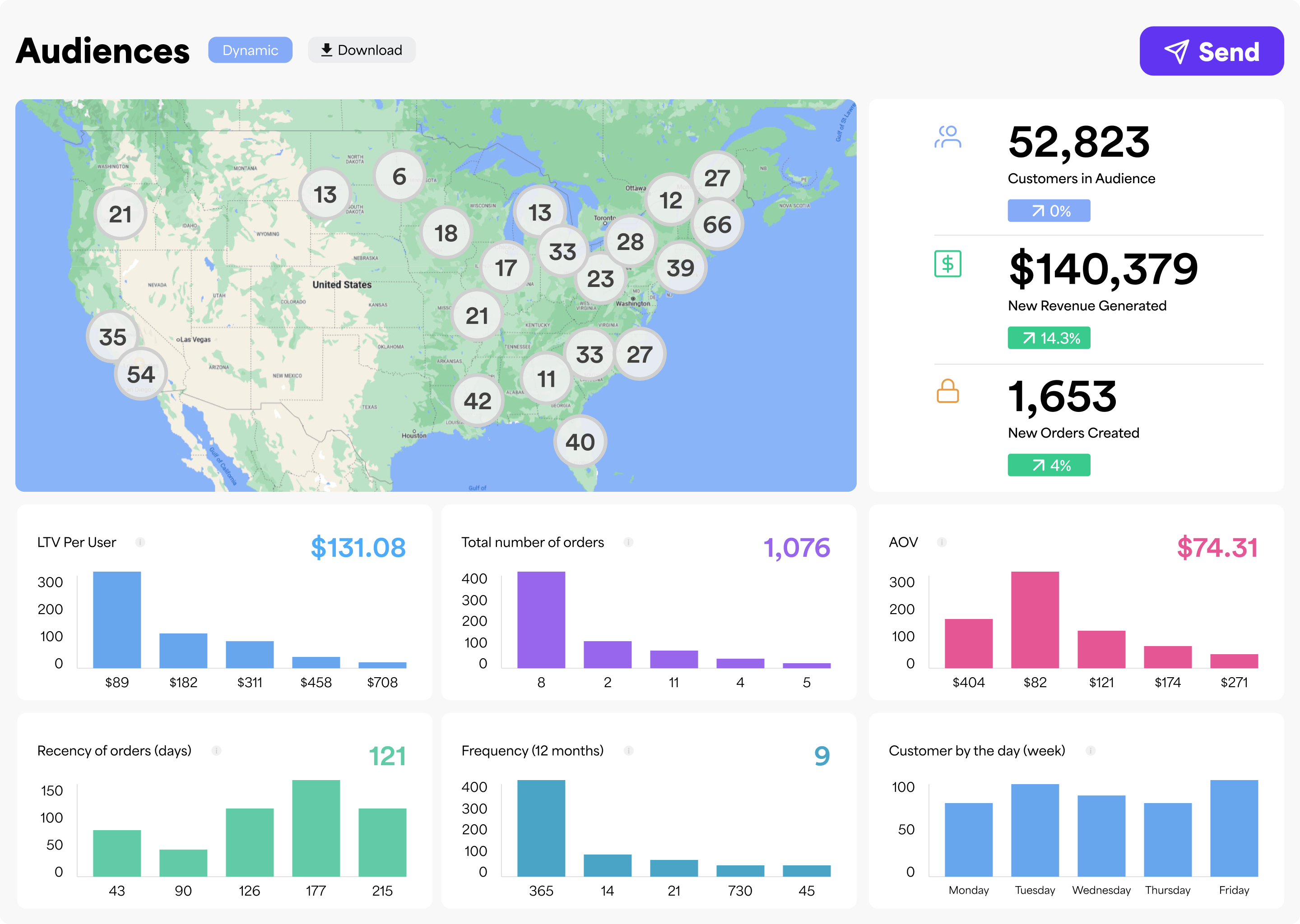Click info icon beside Frequency (12 months)
Image resolution: width=1300 pixels, height=924 pixels.
(x=628, y=750)
